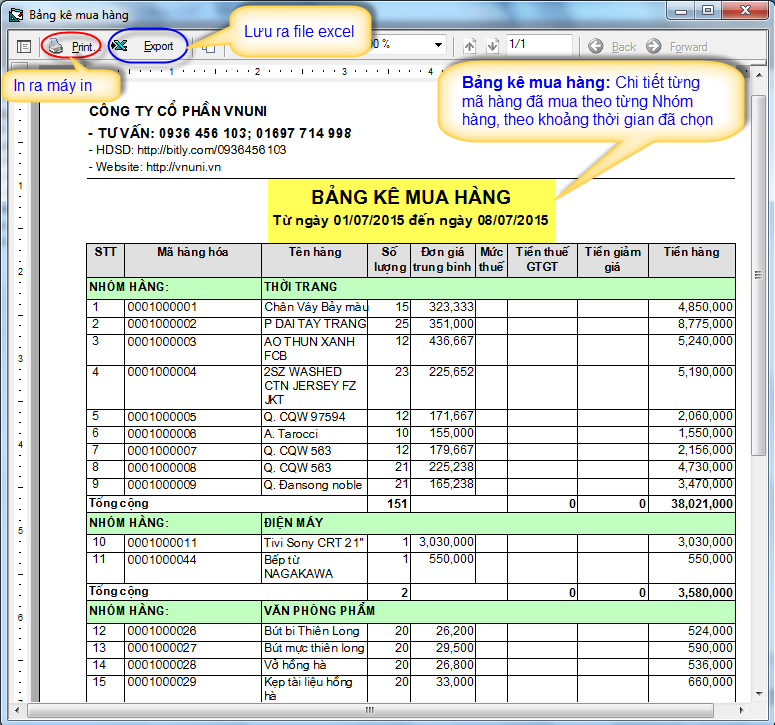Select the yellow BẢNG KÊ MUA HÀNG title

pos(410,197)
